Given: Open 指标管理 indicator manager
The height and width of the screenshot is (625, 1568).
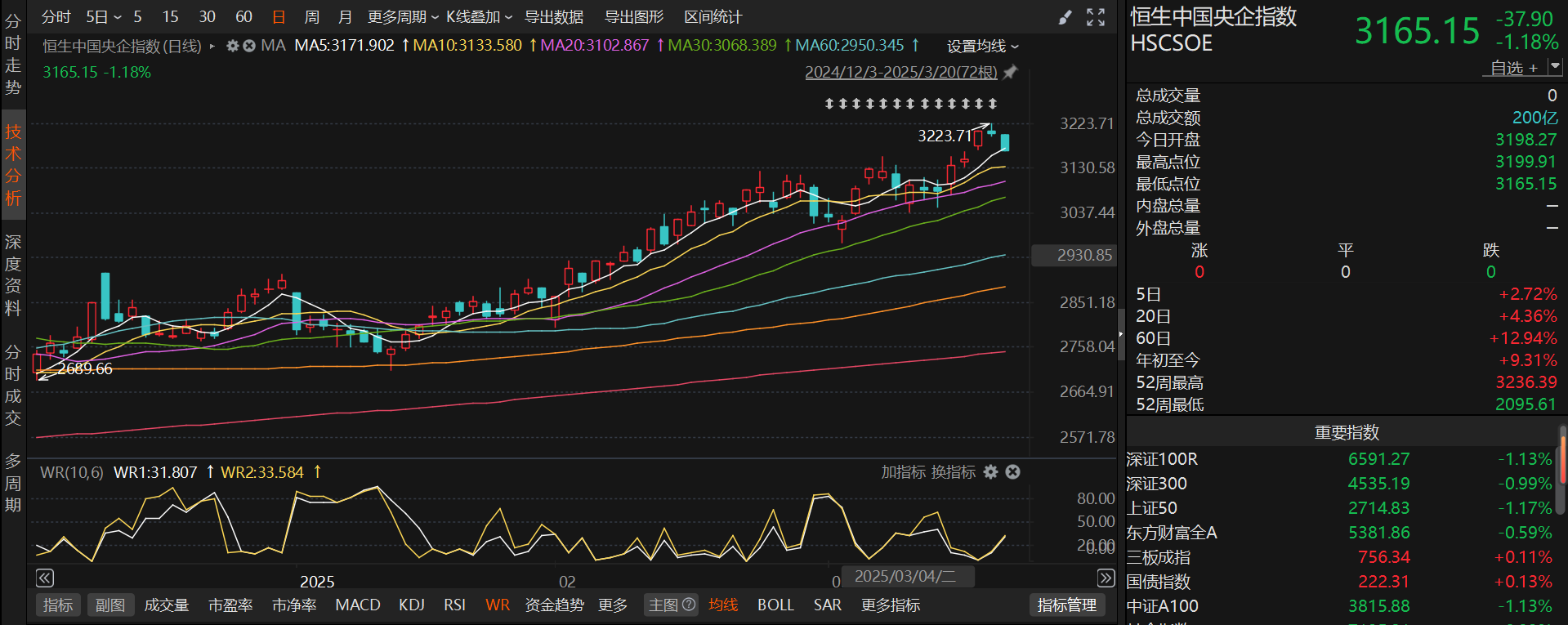Looking at the screenshot, I should point(1066,605).
